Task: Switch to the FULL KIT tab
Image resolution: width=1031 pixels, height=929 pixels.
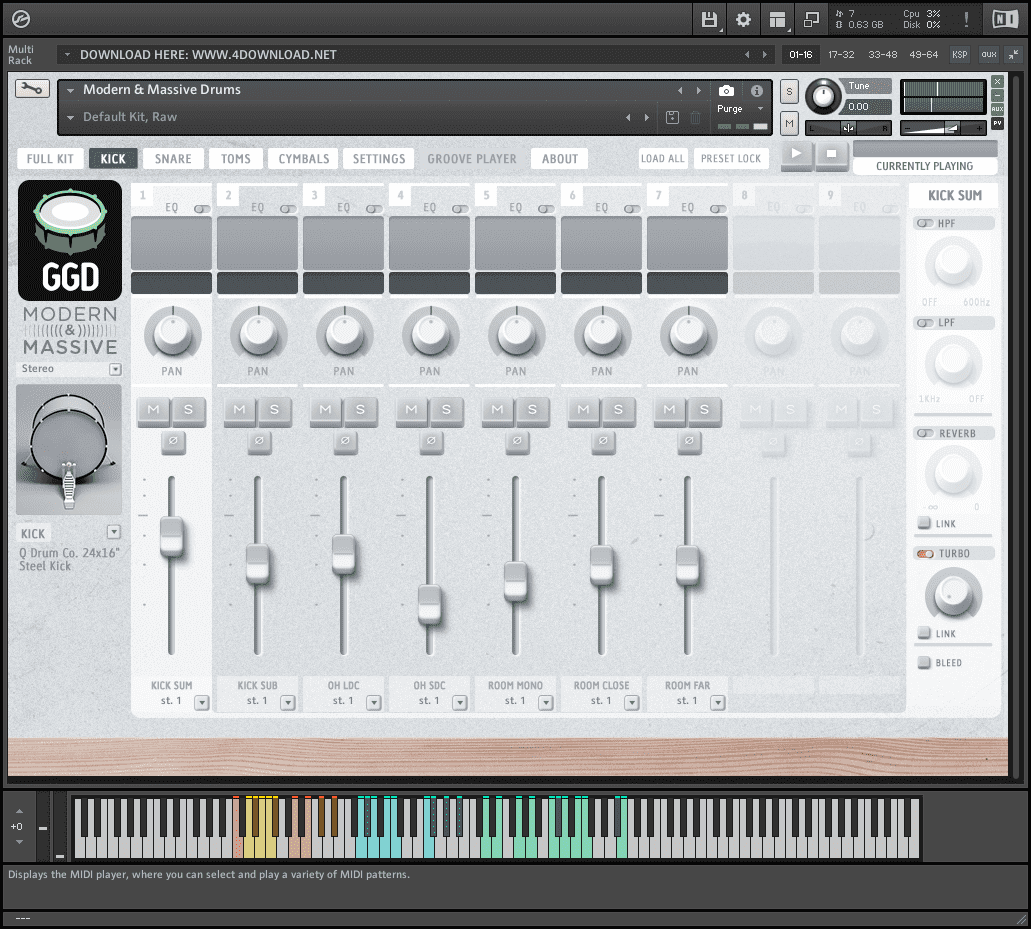Action: point(50,159)
